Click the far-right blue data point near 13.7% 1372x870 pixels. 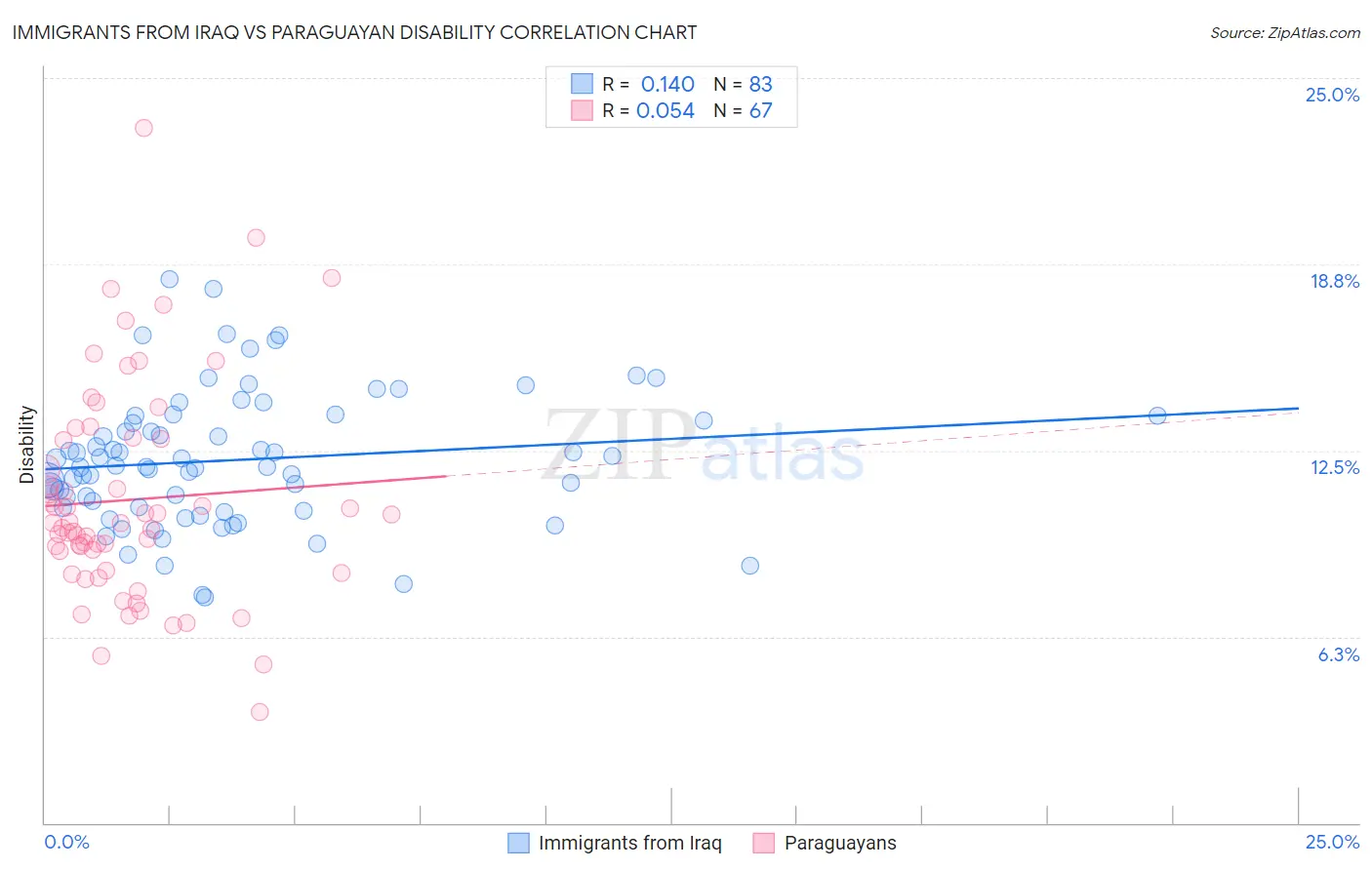pyautogui.click(x=1157, y=415)
